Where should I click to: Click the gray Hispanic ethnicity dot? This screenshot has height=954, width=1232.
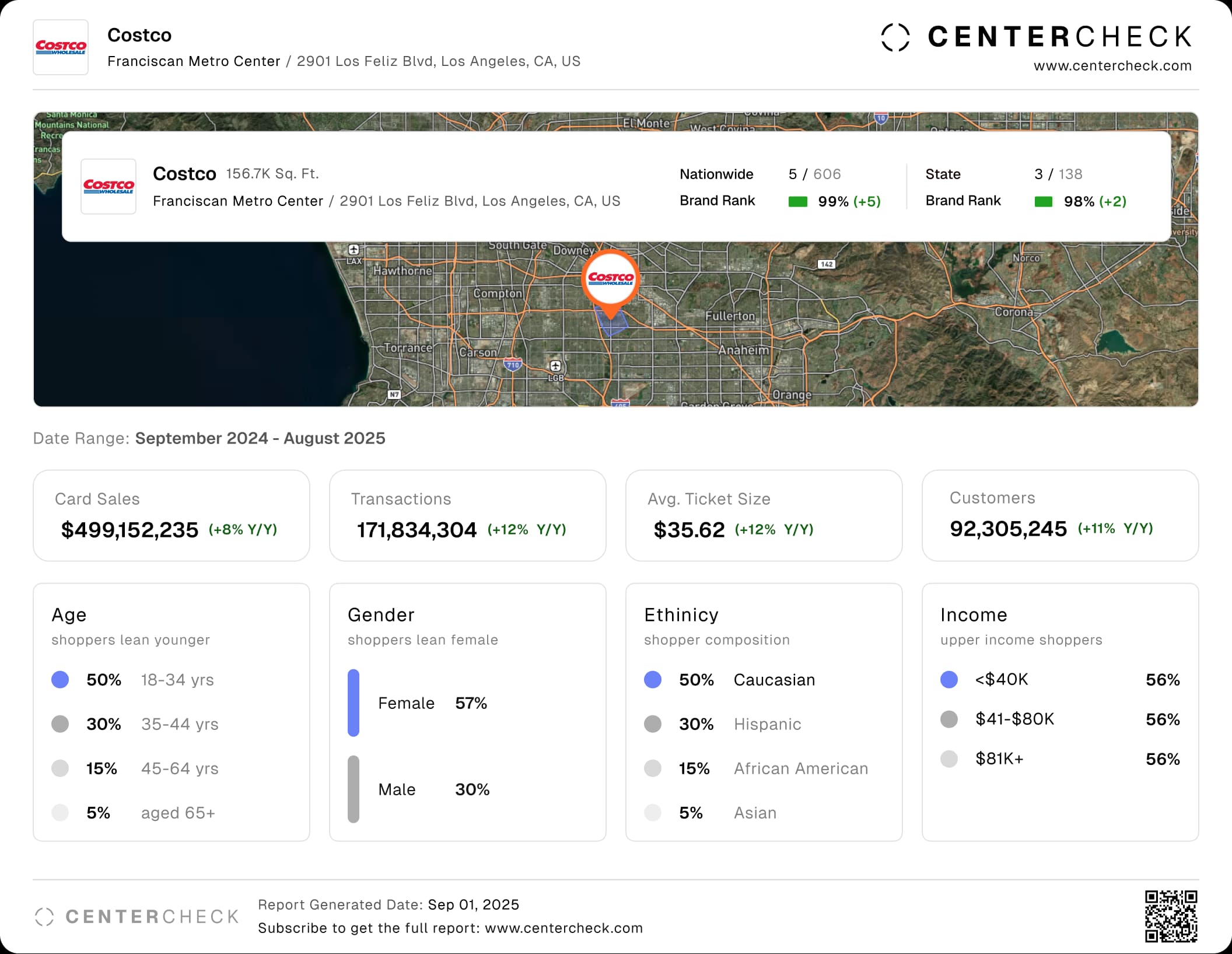[653, 724]
